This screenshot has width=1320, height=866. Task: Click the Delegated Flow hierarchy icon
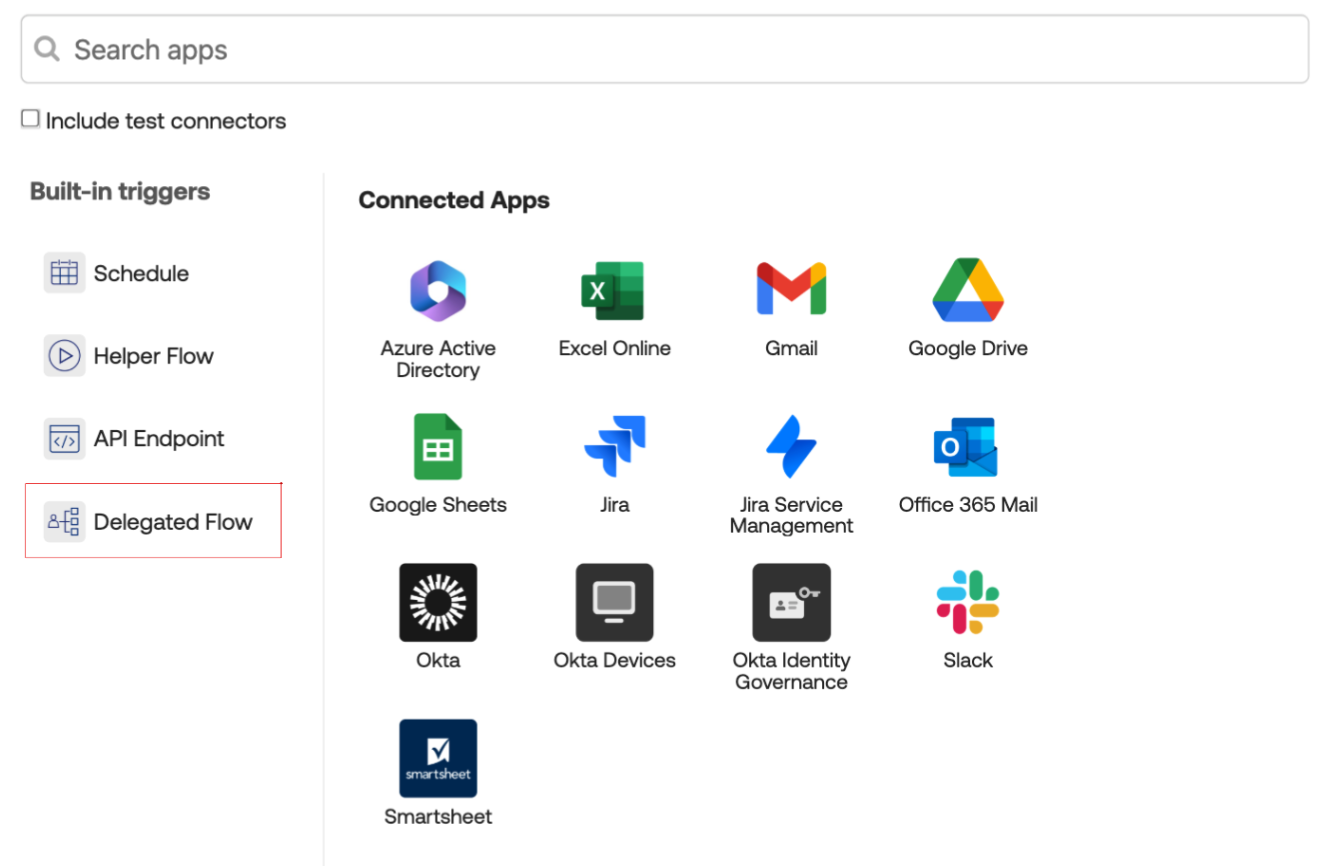click(64, 522)
